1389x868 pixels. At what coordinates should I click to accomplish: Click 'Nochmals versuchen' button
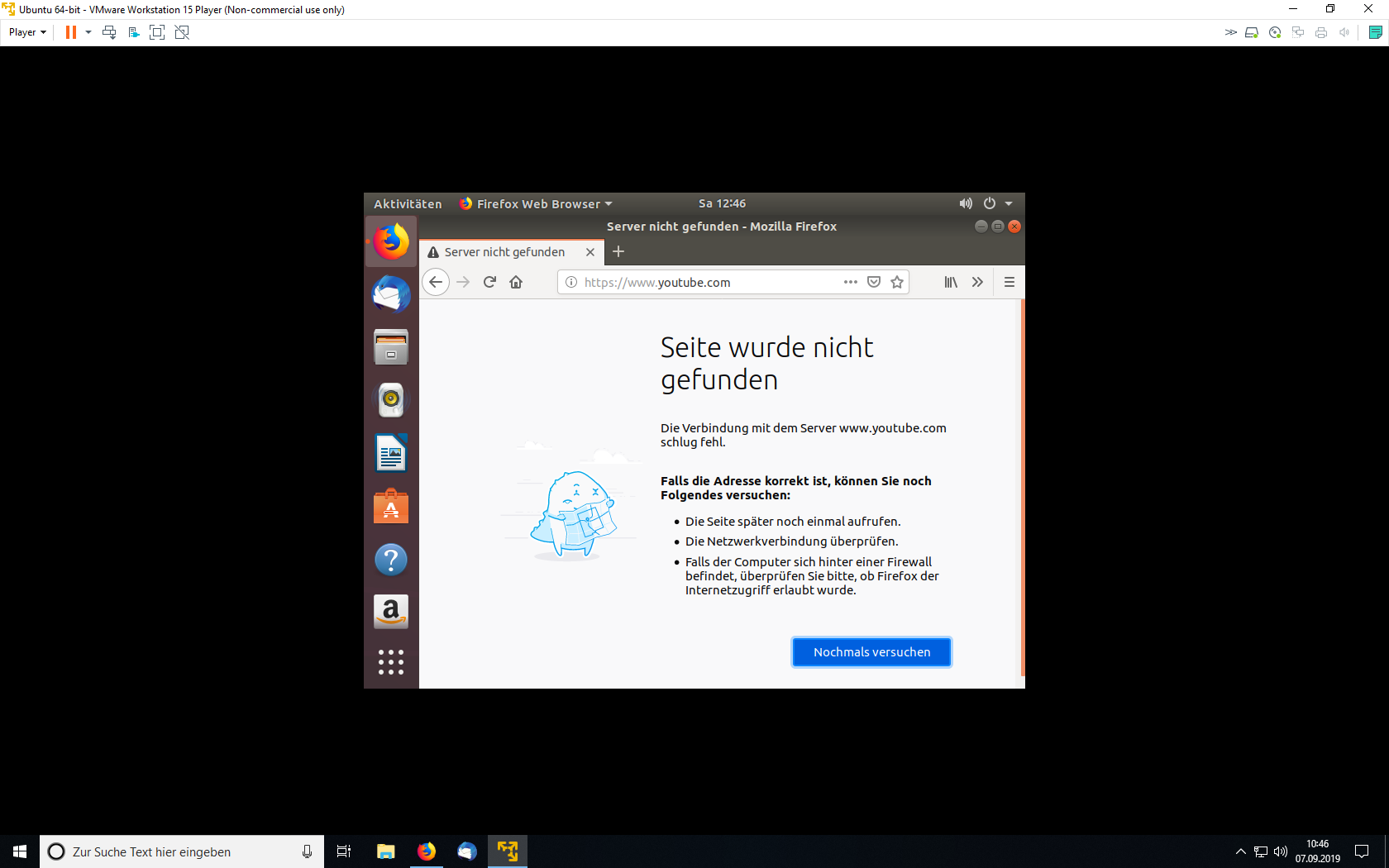tap(871, 652)
